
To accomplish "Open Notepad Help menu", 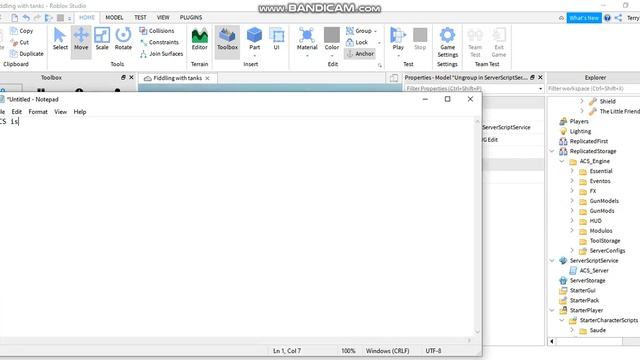I will 80,111.
